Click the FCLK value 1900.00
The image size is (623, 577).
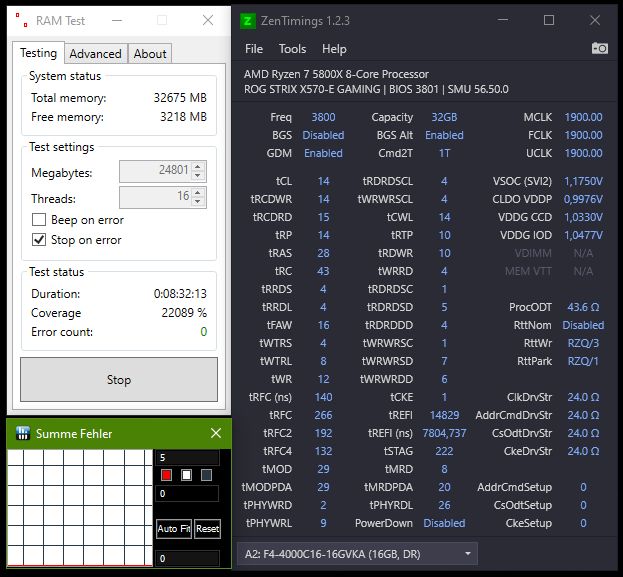pos(583,135)
